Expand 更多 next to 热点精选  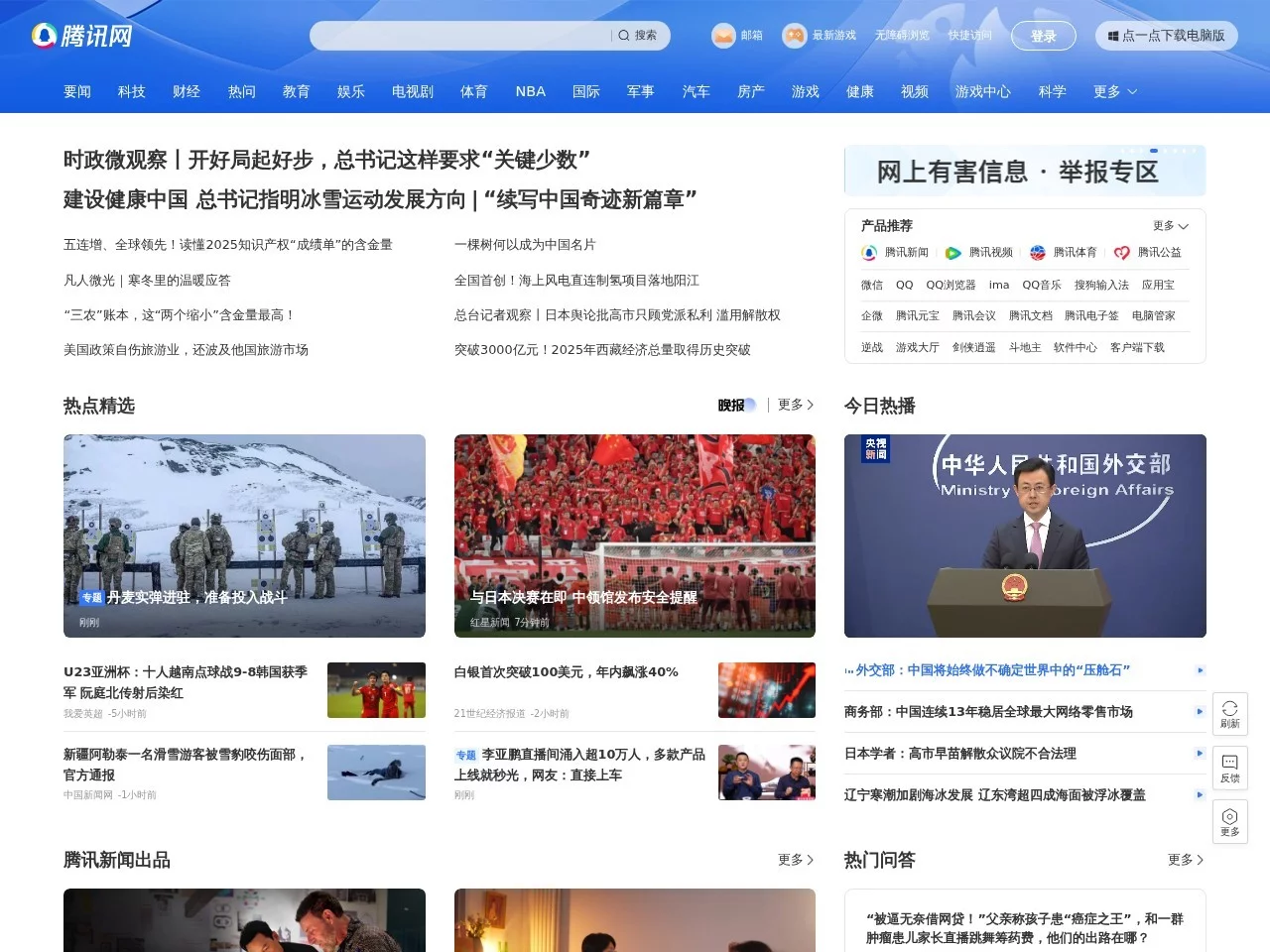793,406
